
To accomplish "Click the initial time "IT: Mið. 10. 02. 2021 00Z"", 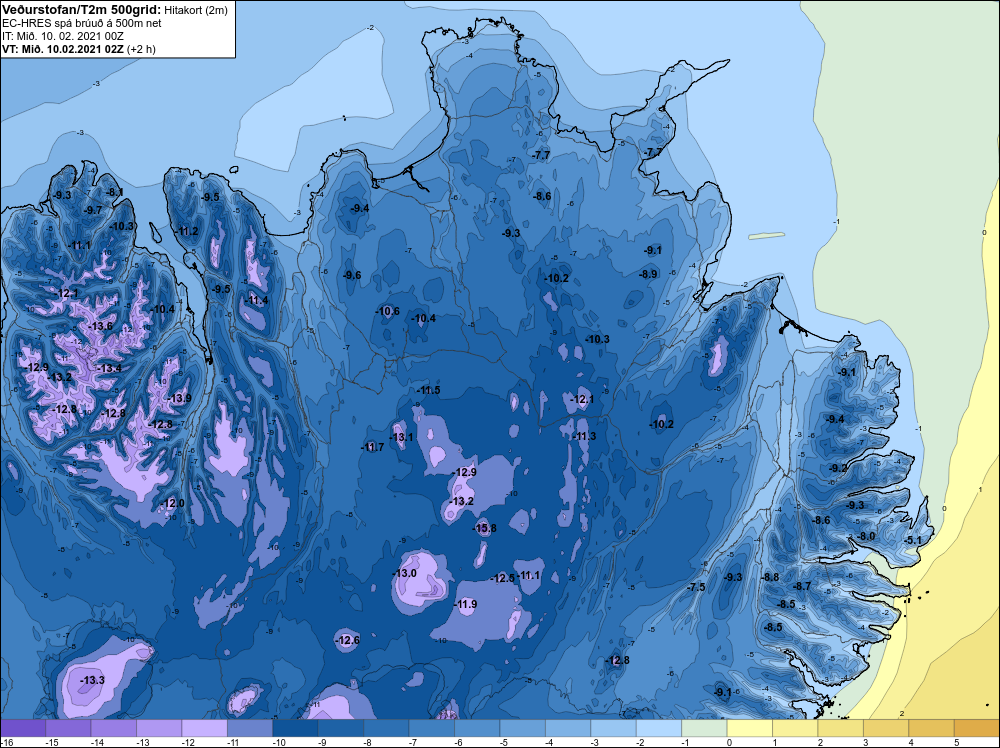I will tap(62, 36).
